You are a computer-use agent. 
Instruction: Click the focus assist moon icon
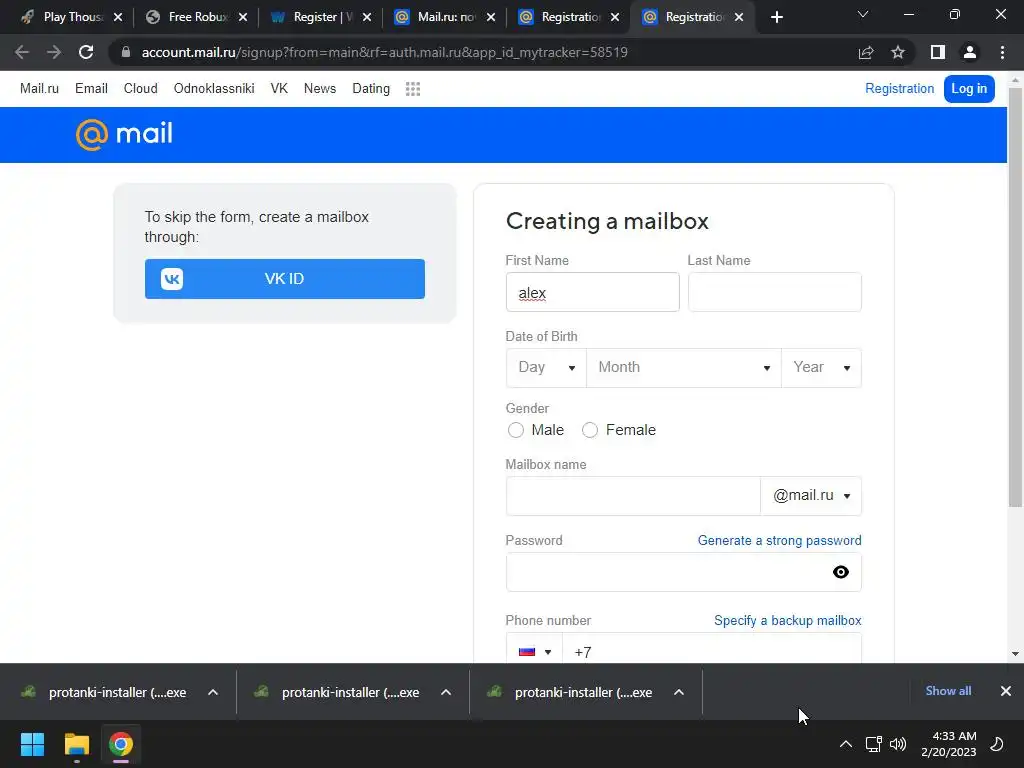997,744
